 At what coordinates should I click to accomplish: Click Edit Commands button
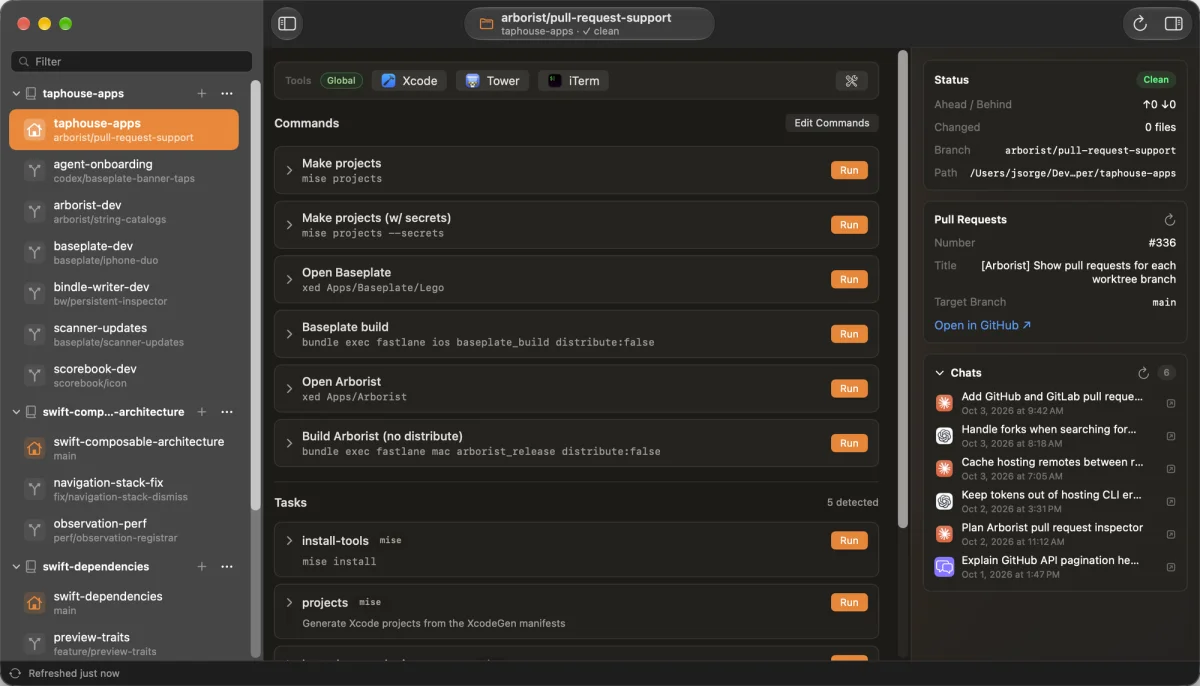tap(831, 123)
